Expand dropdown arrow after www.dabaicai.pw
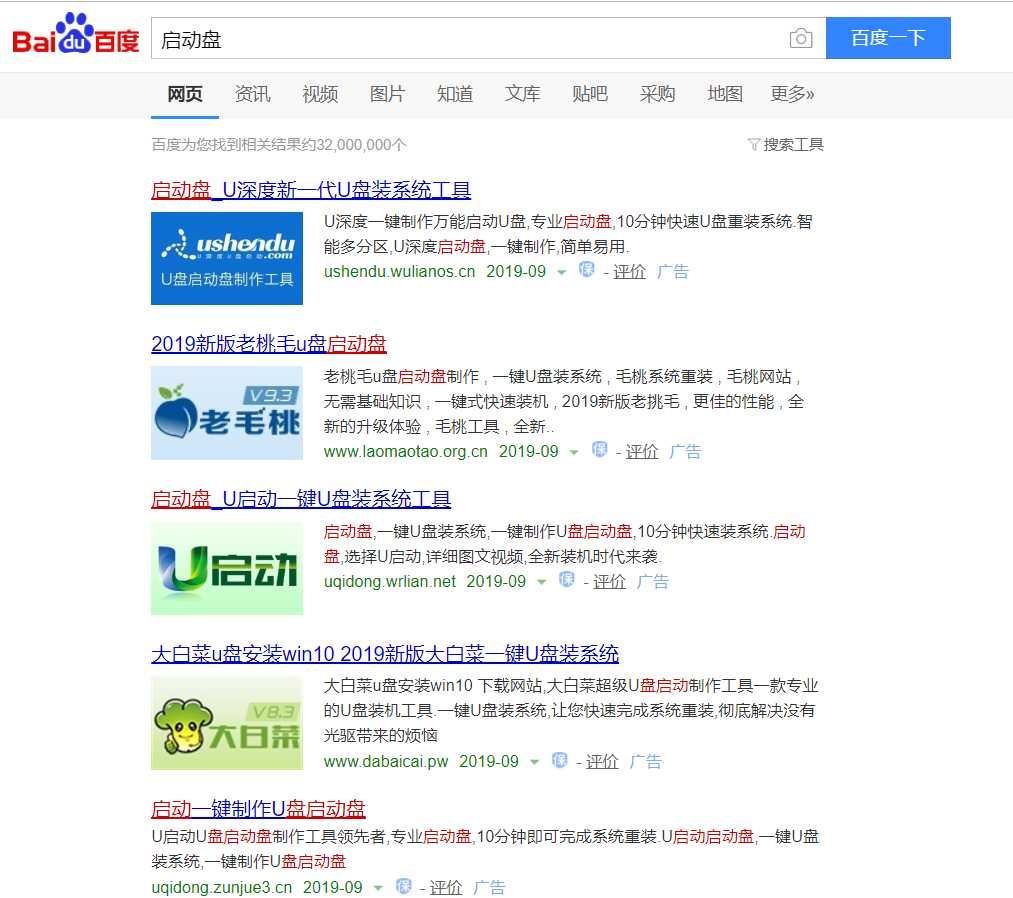This screenshot has height=898, width=1013. 534,762
